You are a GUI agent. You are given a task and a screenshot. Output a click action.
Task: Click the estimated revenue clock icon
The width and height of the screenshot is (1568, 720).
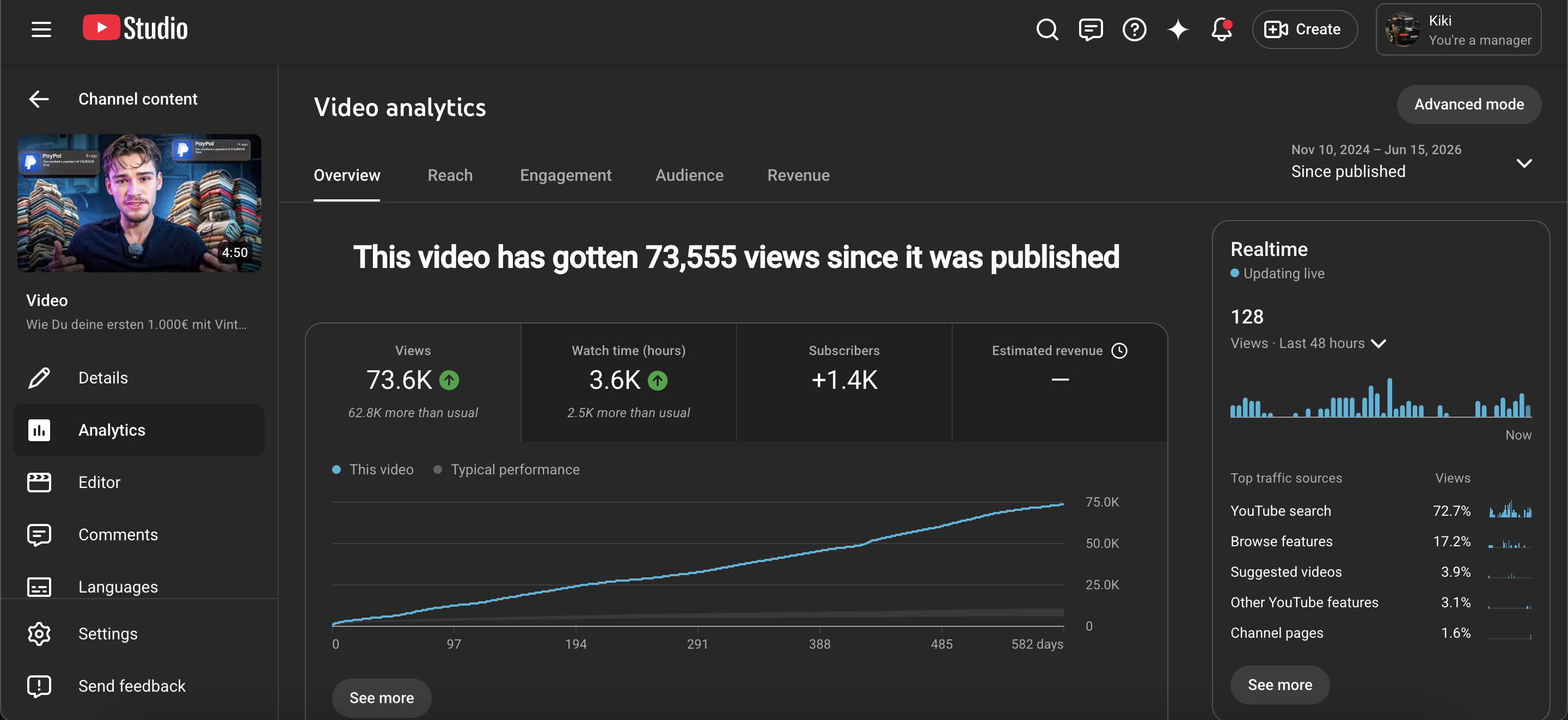[x=1119, y=350]
